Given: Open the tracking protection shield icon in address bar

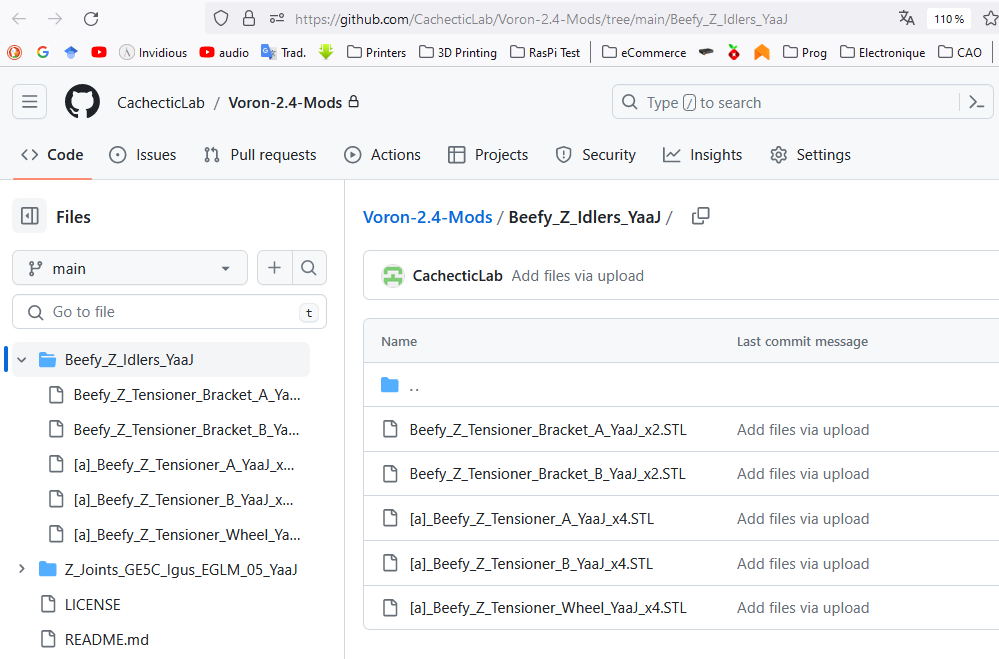Looking at the screenshot, I should tap(220, 18).
